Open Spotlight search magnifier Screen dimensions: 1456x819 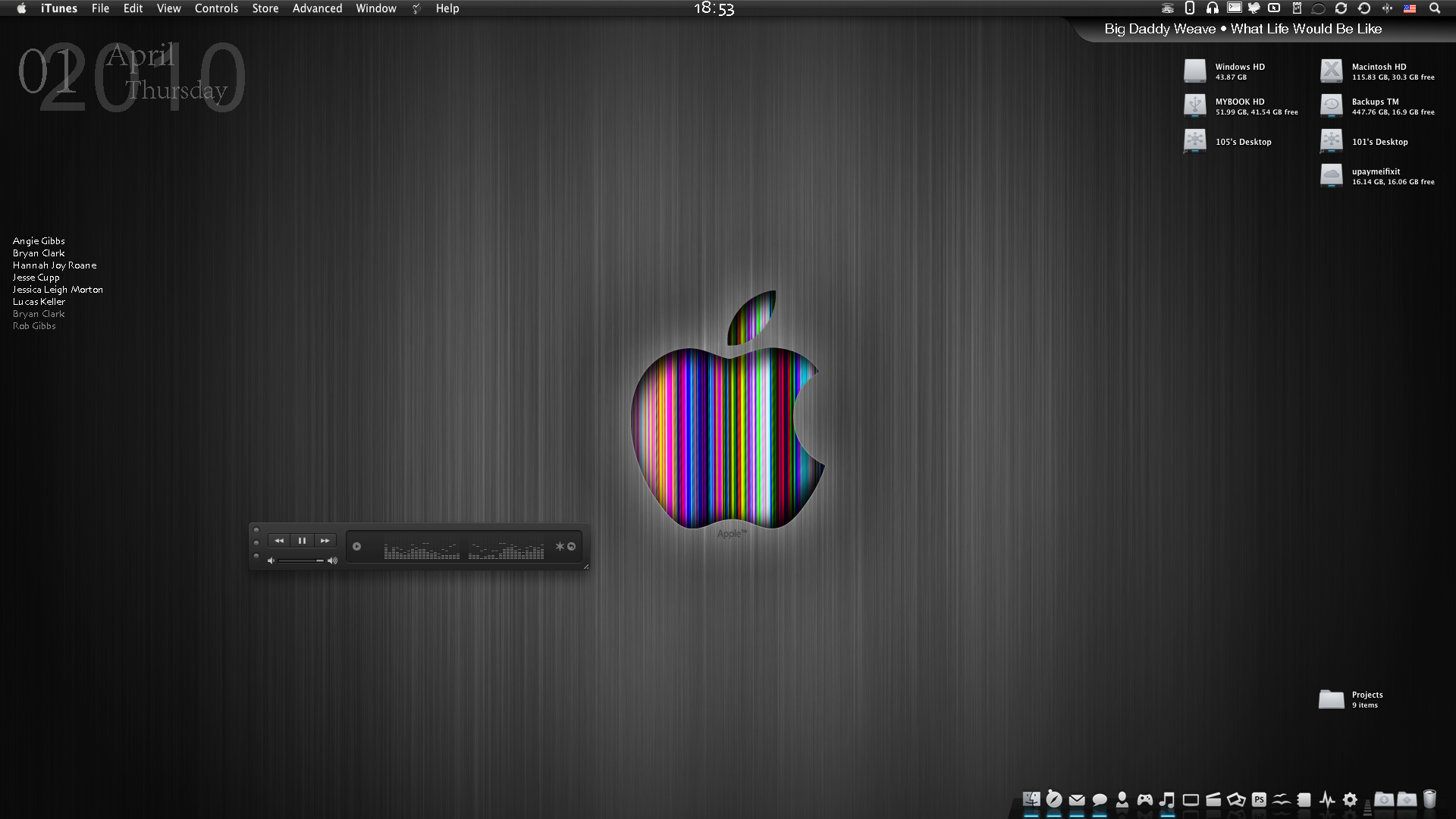(x=1434, y=8)
